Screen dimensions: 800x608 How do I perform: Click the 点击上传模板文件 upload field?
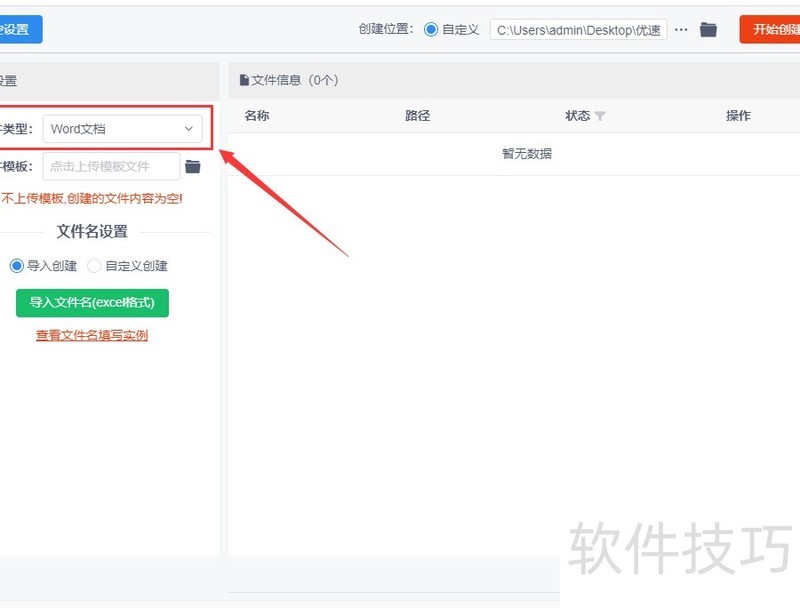click(x=110, y=166)
